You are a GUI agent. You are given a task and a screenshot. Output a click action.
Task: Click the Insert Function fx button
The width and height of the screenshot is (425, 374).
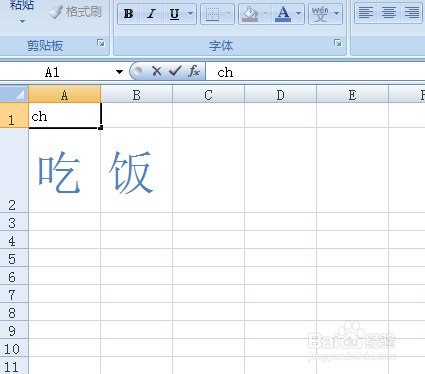click(x=194, y=71)
